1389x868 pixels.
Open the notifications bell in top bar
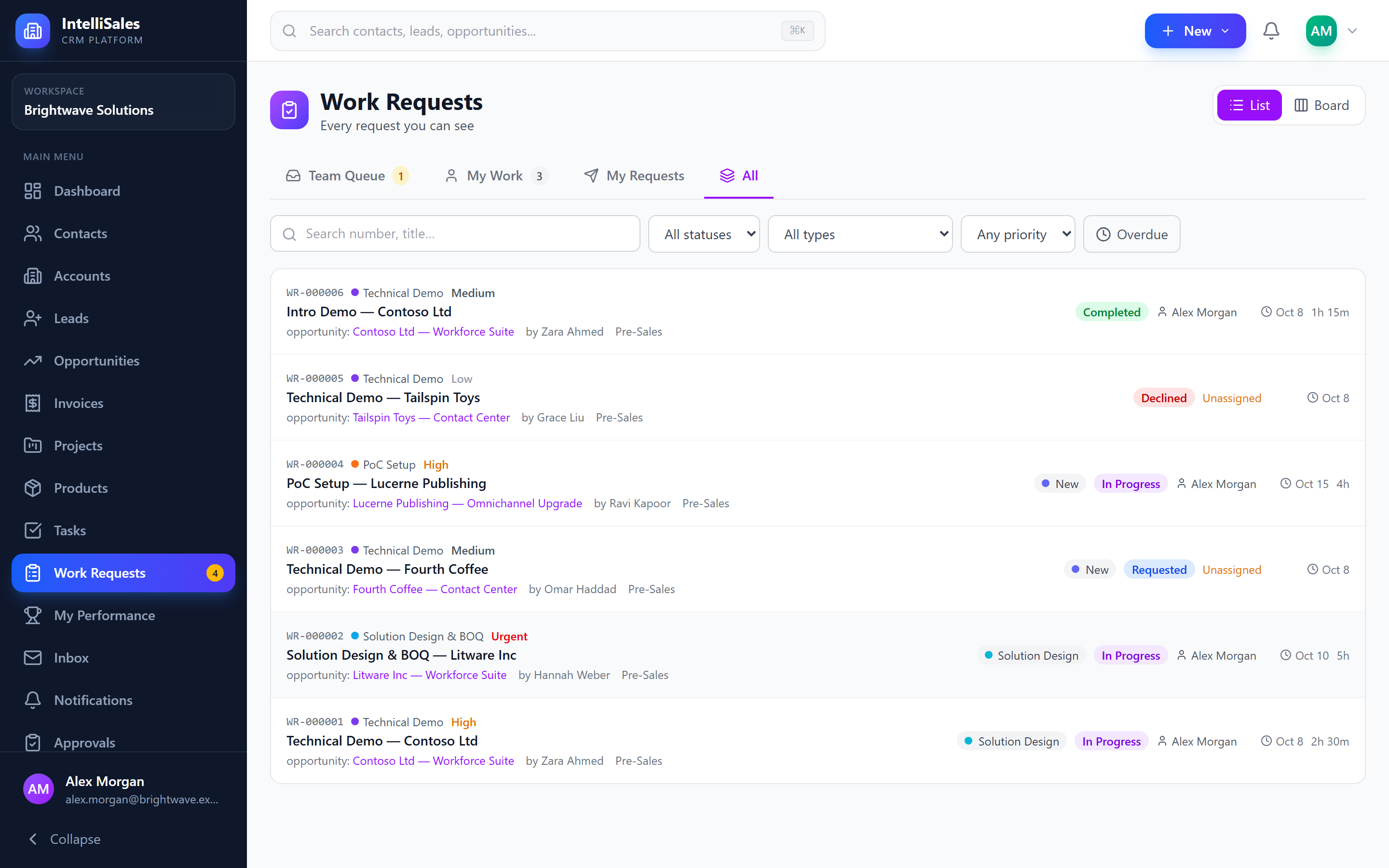coord(1271,31)
